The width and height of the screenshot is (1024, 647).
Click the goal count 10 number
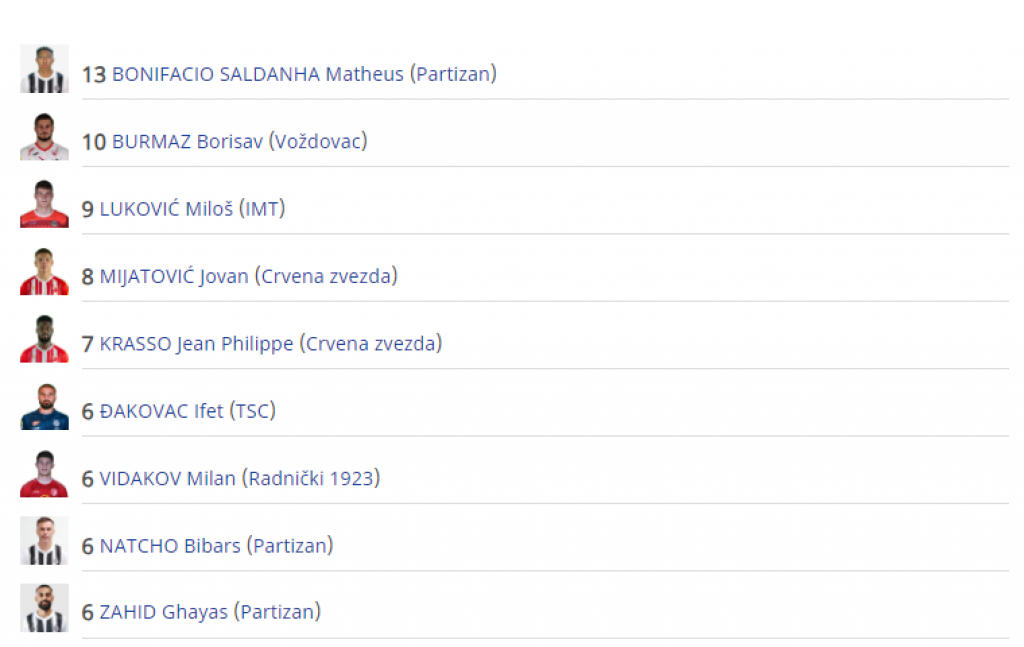click(x=94, y=141)
